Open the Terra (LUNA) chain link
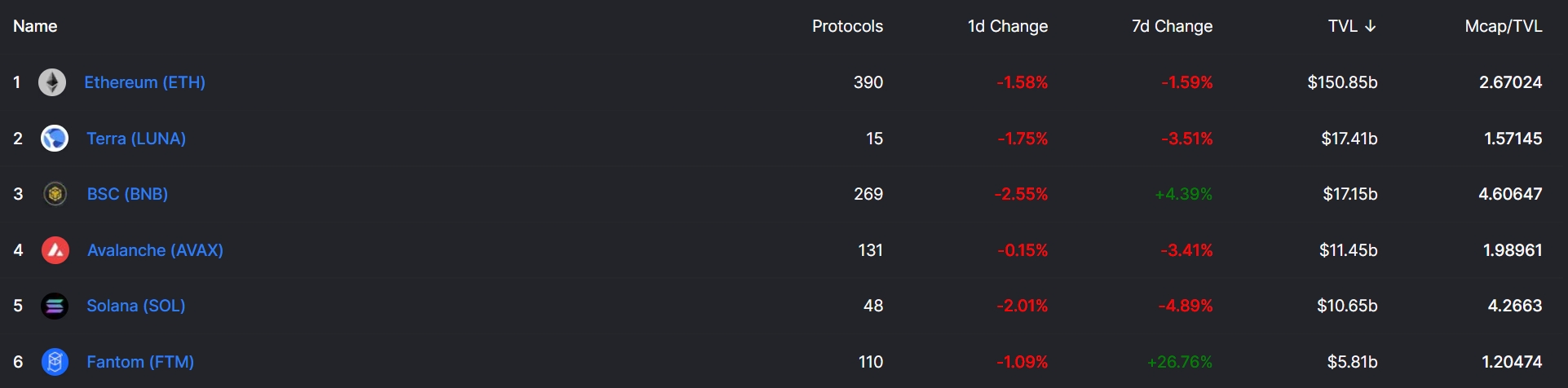Screen dimensions: 1568x388 click(x=136, y=139)
